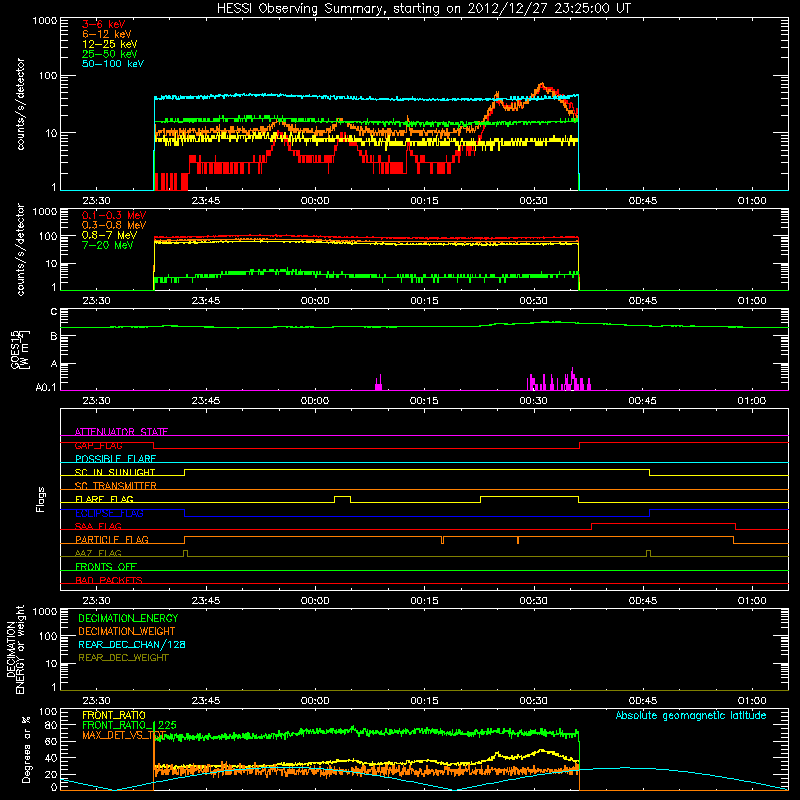Click the 0.3-0.8 MeV legend entry
This screenshot has width=800, height=800.
tap(114, 225)
